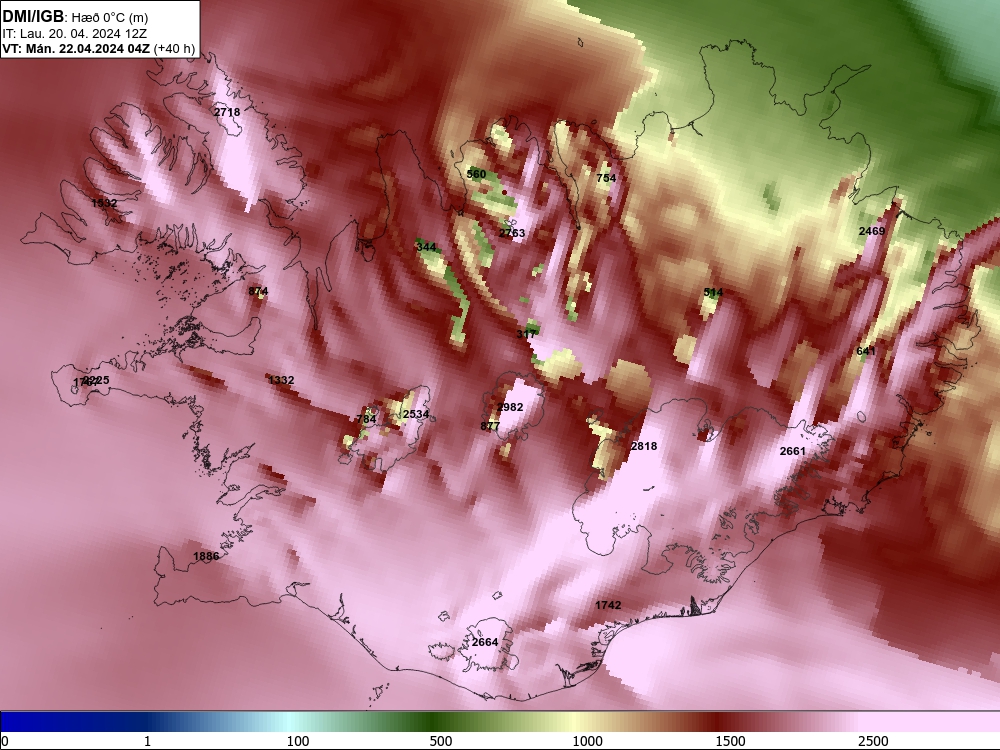
Task: Click the 344 map value
Action: click(x=426, y=247)
